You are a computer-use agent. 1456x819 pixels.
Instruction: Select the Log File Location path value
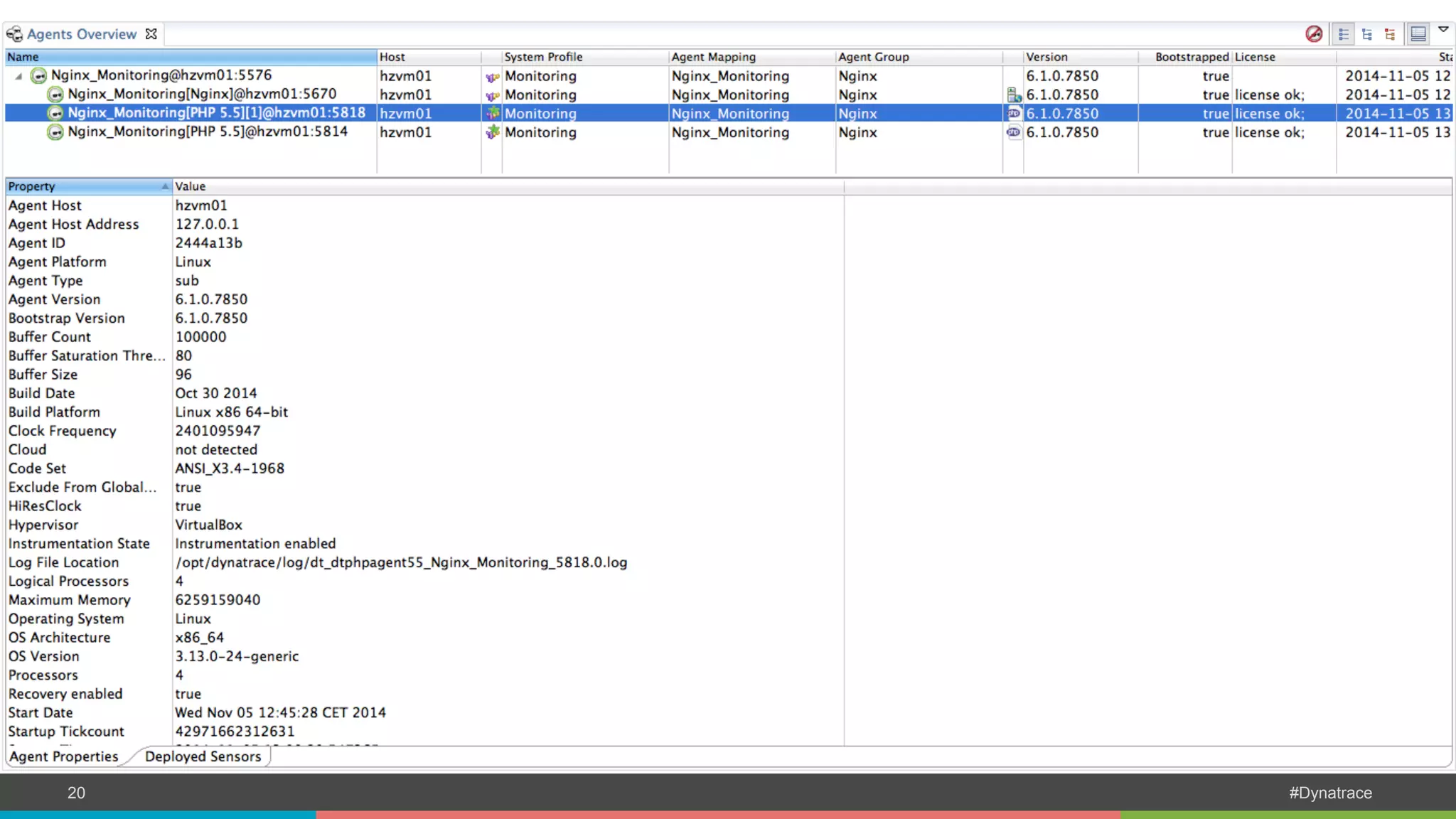point(402,562)
